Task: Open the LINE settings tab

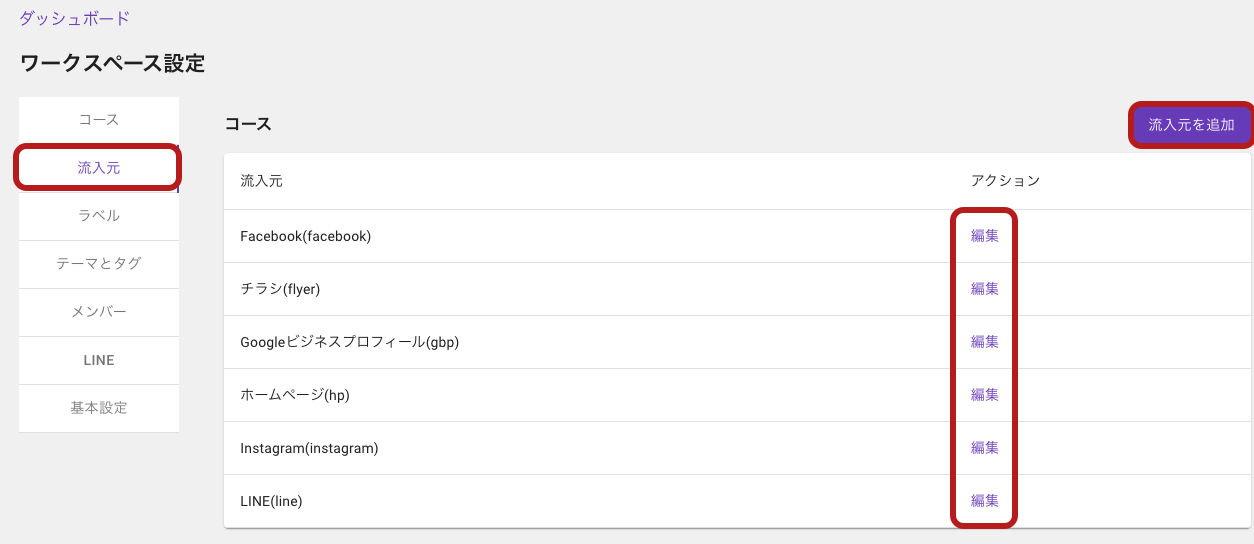Action: 99,360
